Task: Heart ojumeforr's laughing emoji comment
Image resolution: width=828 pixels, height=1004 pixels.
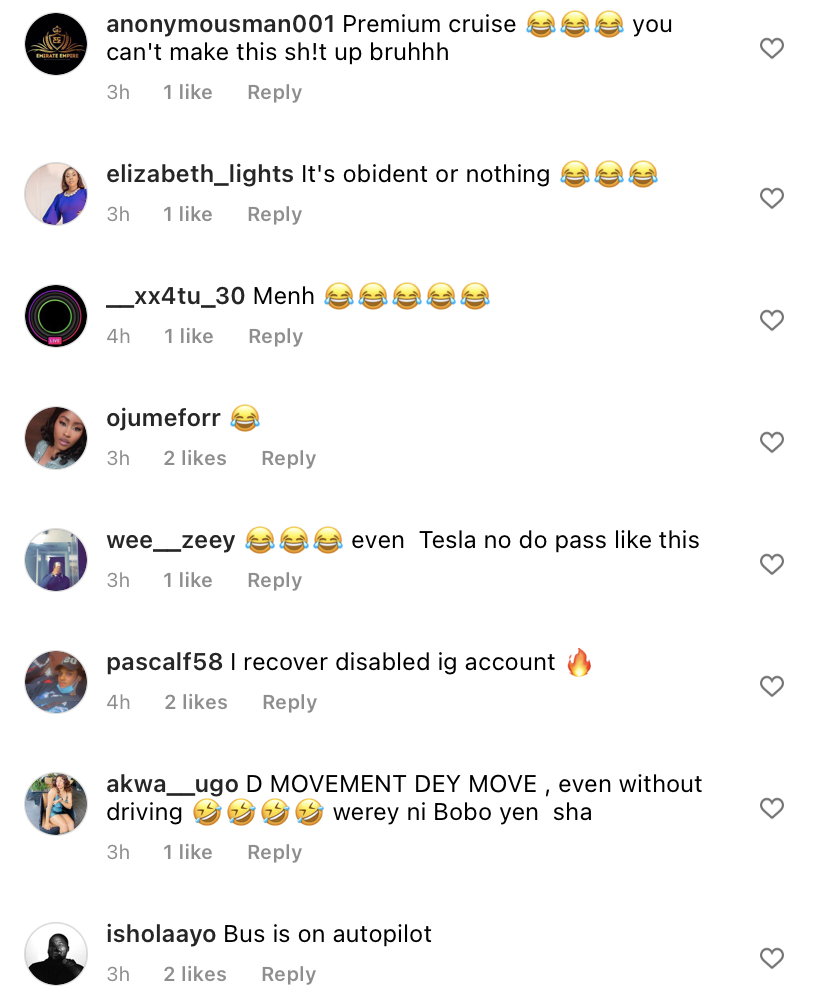Action: [772, 442]
